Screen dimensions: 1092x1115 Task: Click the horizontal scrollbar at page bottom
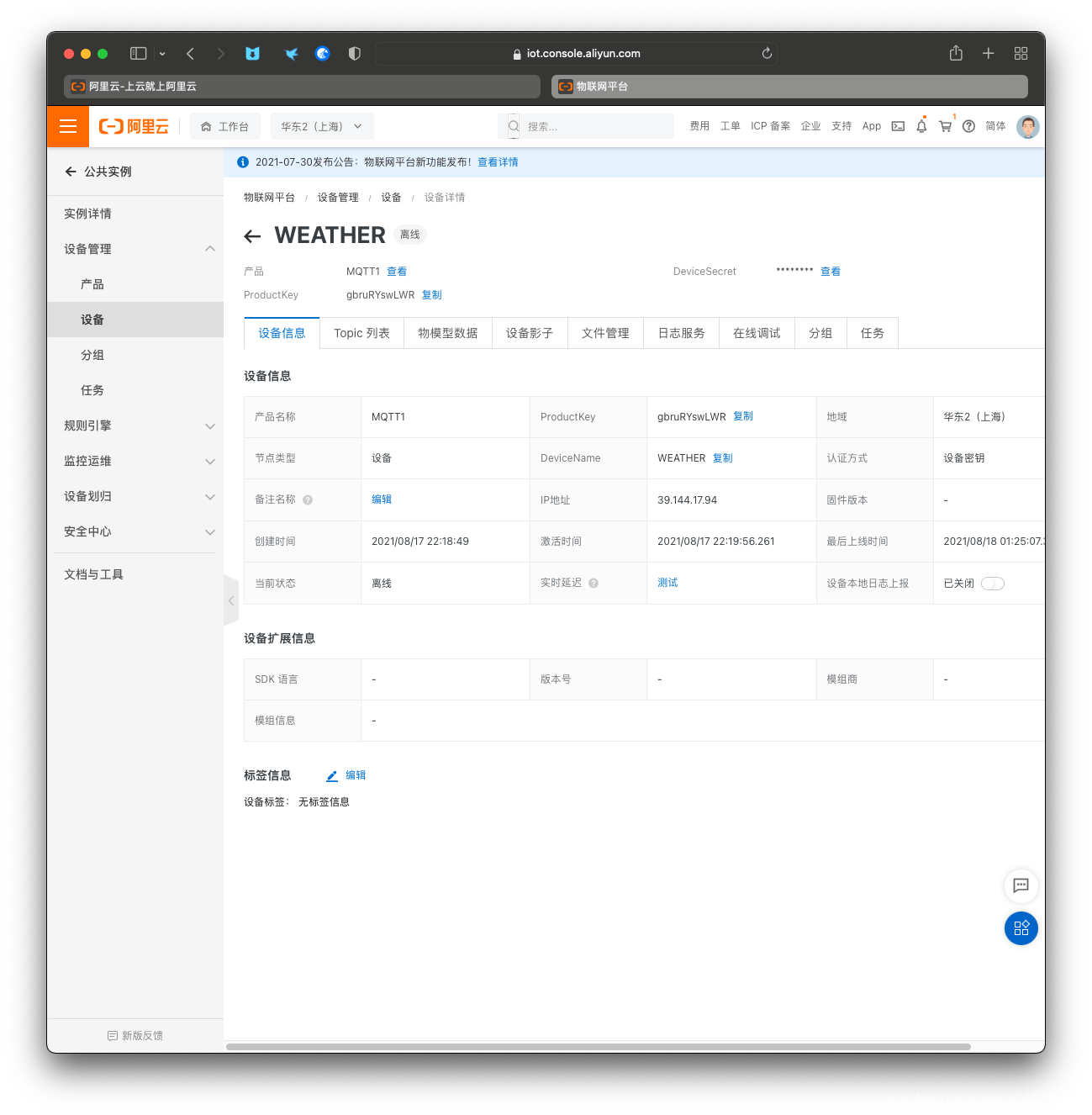click(x=598, y=1047)
